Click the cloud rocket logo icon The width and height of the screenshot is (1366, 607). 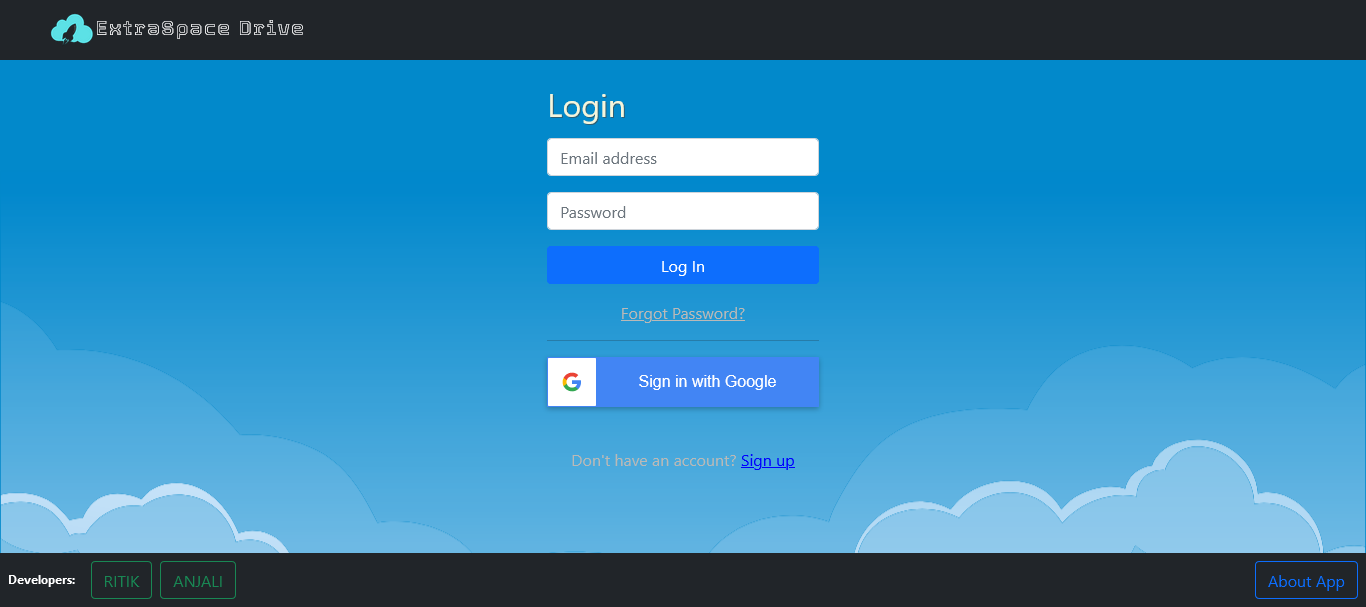72,29
